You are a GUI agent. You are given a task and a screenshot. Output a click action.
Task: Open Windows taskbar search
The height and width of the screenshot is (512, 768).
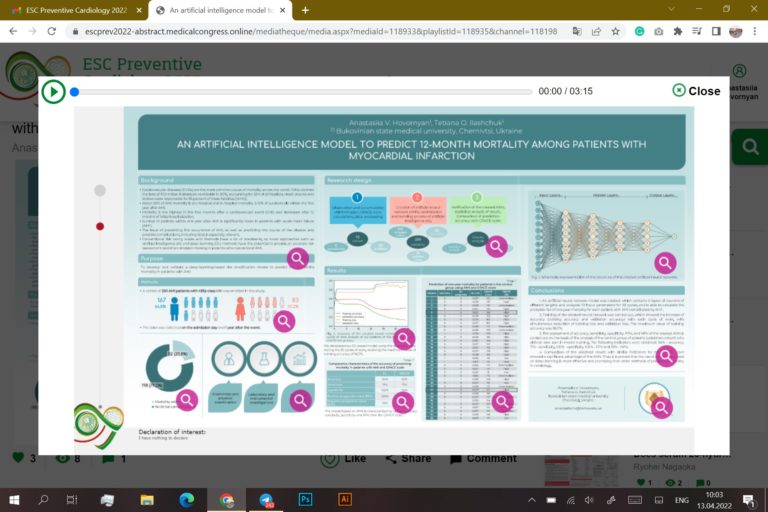[43, 500]
